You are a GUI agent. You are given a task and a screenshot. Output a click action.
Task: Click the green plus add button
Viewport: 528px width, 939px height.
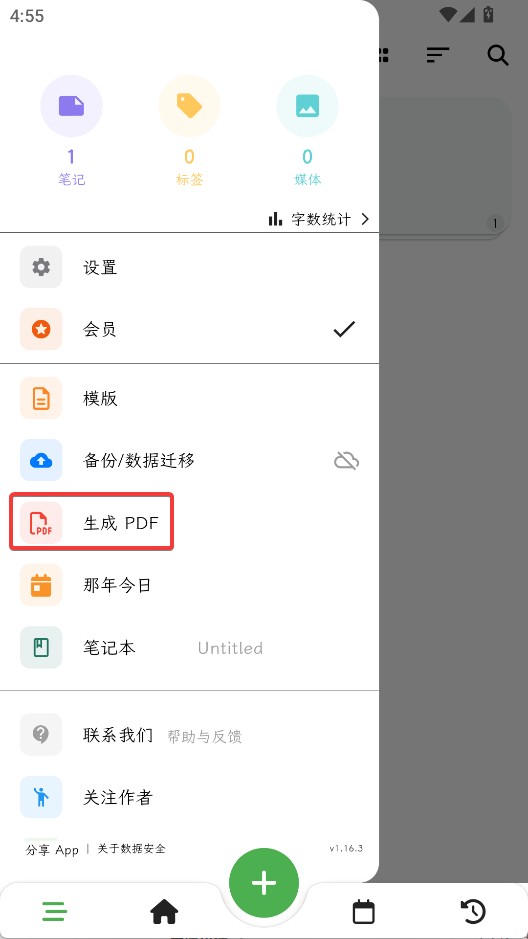[x=264, y=883]
